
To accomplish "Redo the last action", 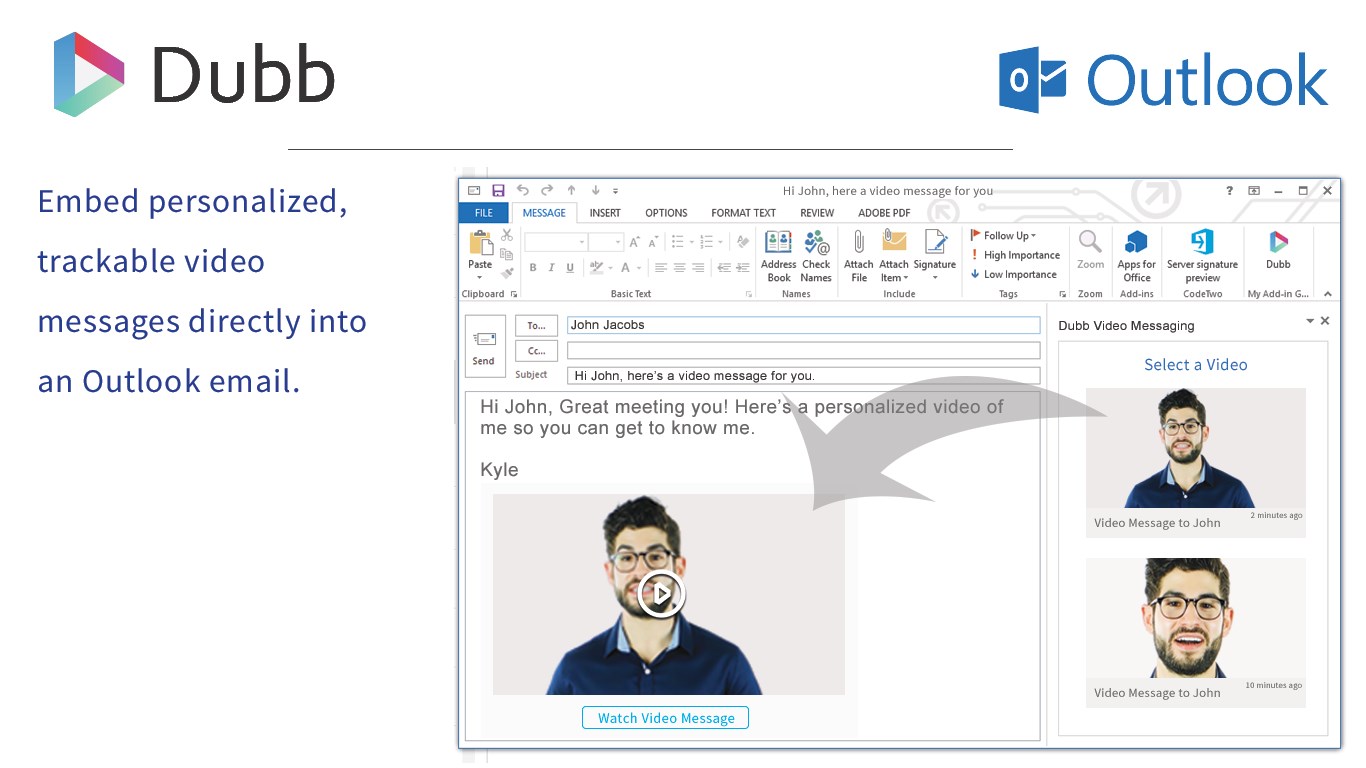I will click(x=547, y=190).
